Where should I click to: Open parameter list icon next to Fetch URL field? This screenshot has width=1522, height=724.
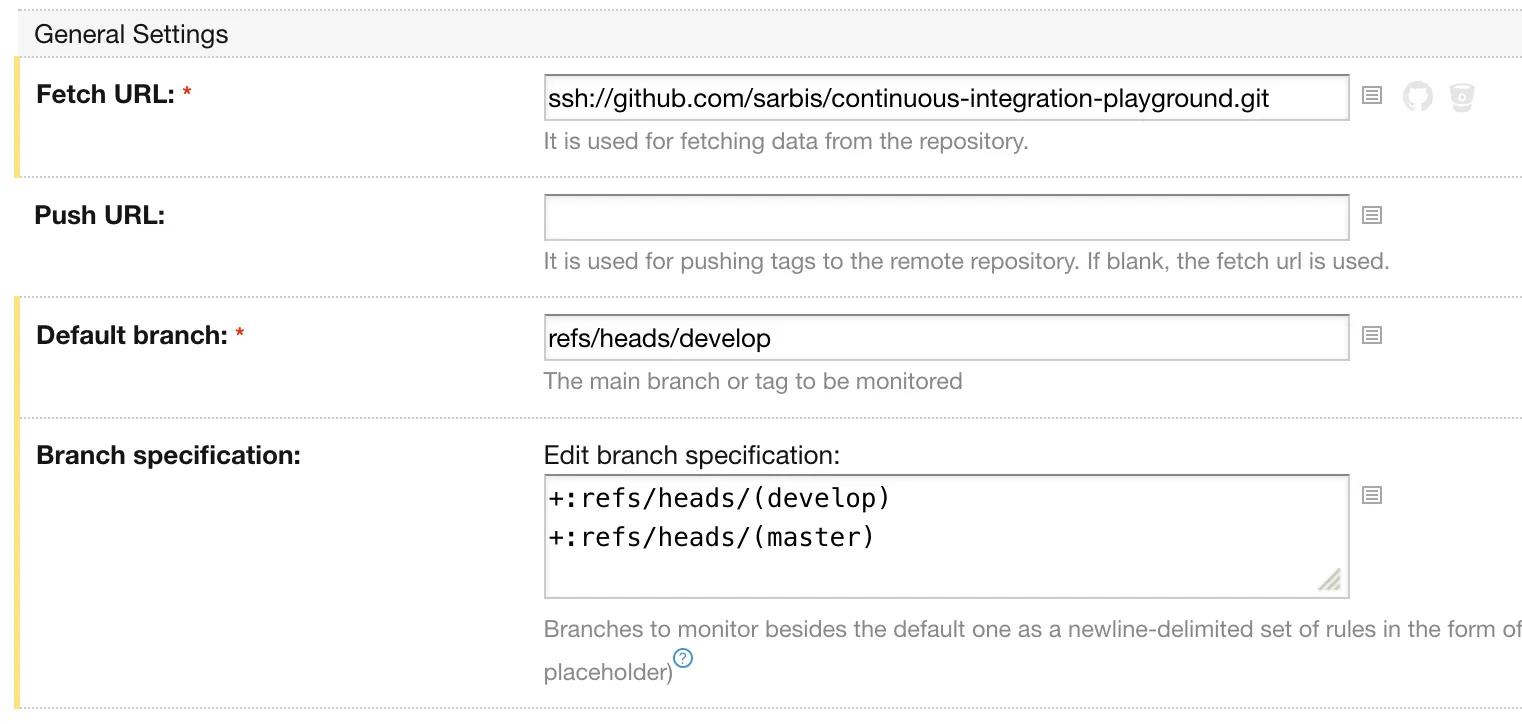[1372, 95]
